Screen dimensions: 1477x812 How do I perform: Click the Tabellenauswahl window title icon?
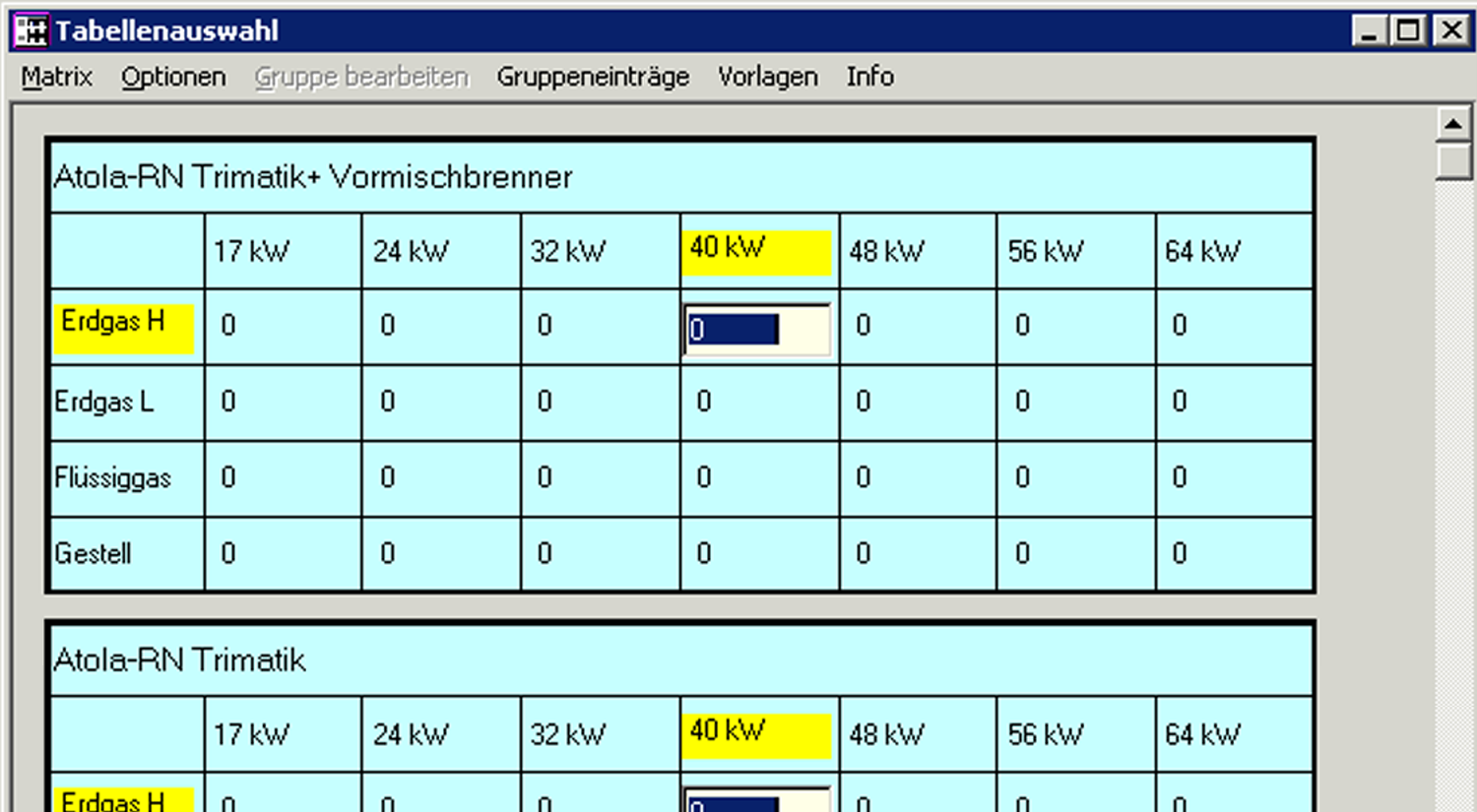coord(31,31)
